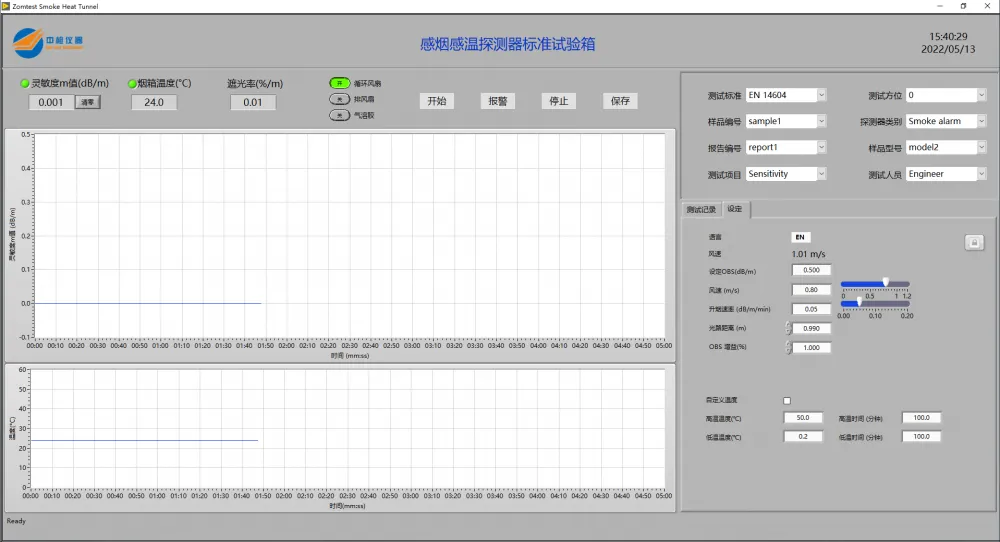Screen dimensions: 1000x542
Task: Toggle the 气溶胶 aerosol switch
Action: 340,115
